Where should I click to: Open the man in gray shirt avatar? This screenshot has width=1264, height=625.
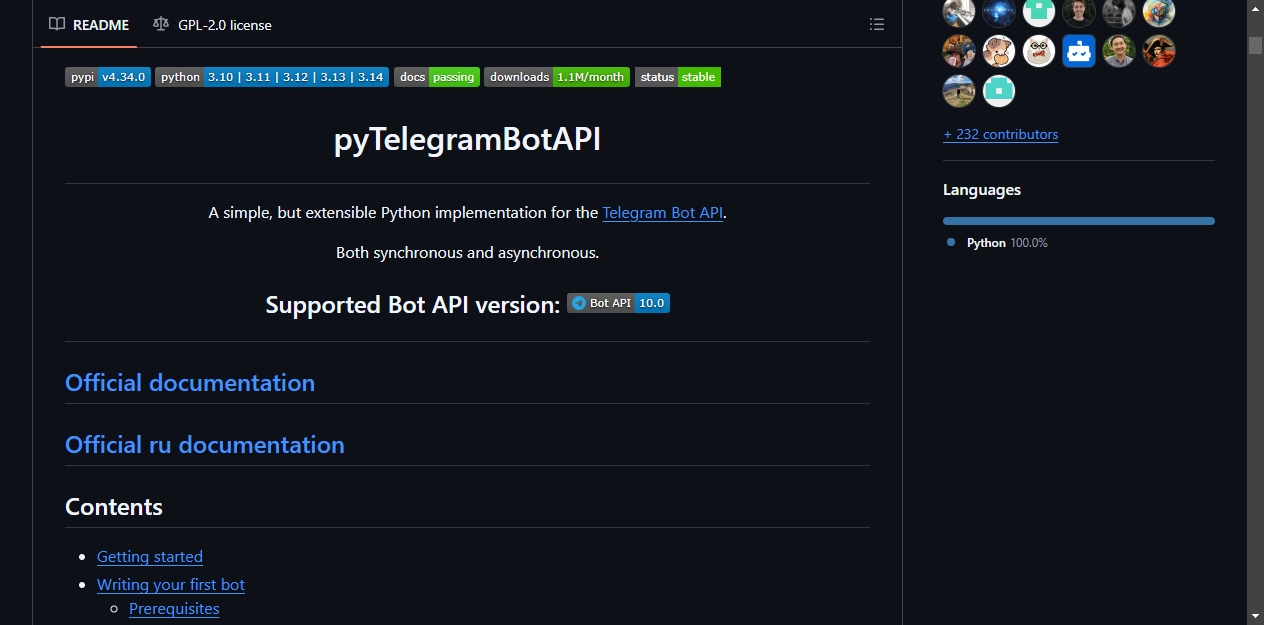click(1119, 51)
